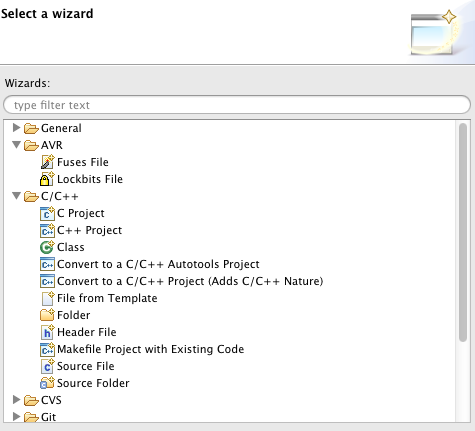Select the Source File icon

[x=47, y=366]
